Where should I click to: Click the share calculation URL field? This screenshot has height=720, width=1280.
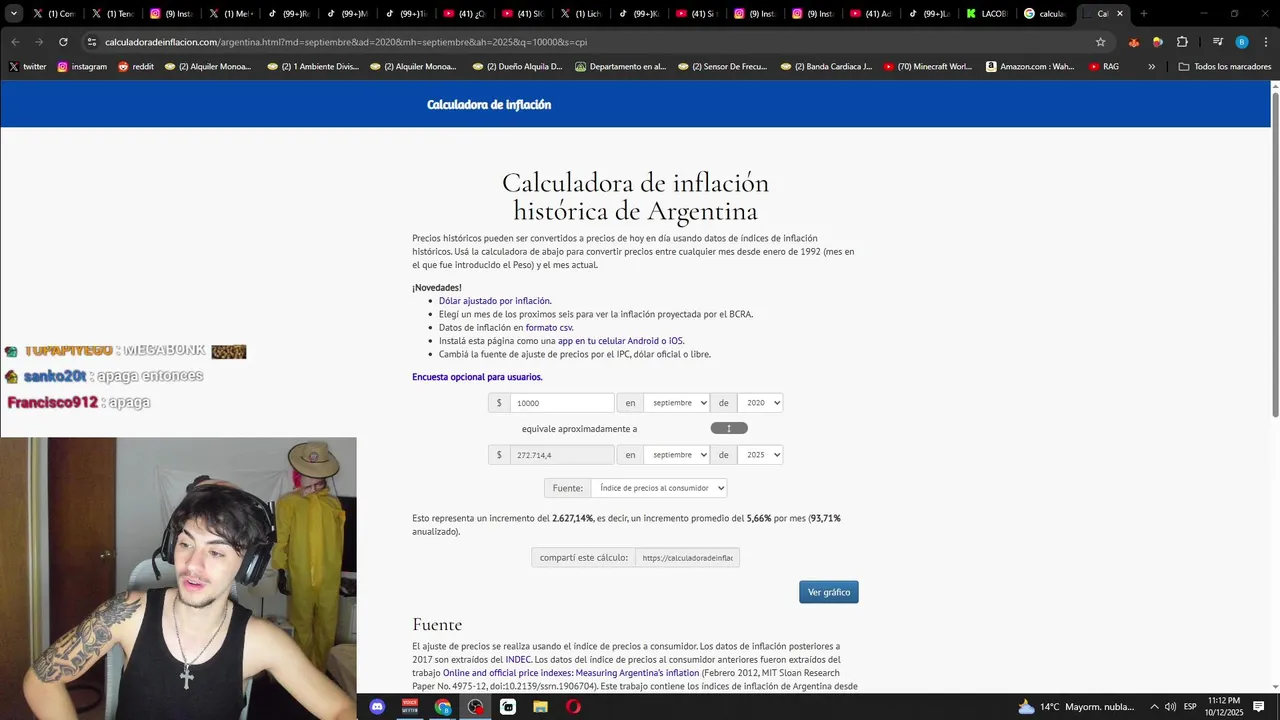688,558
